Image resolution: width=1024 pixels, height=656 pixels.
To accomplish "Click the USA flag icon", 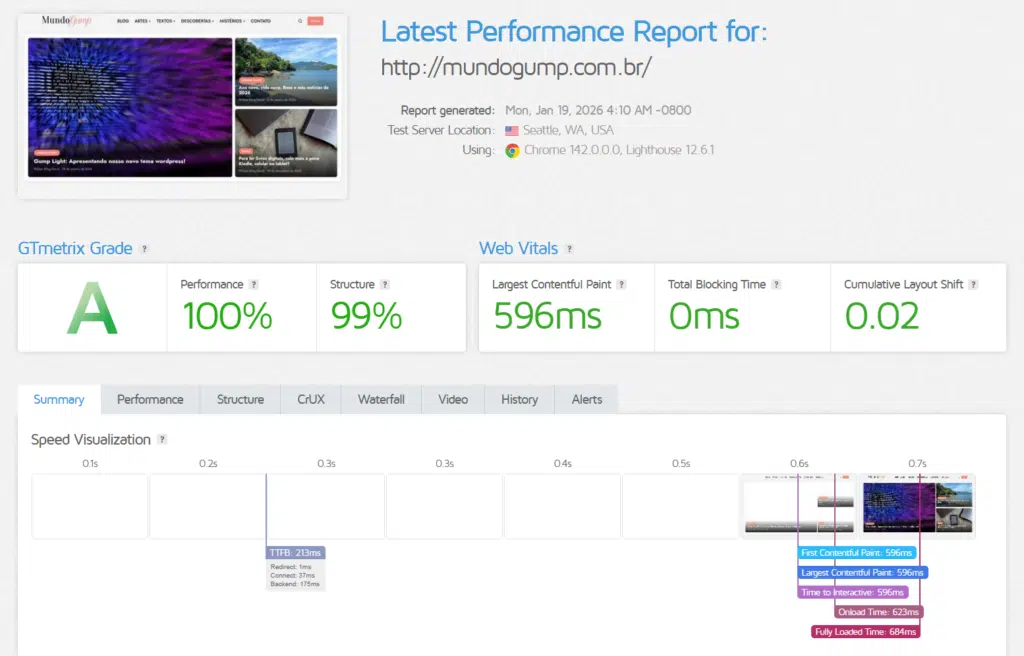I will (512, 131).
